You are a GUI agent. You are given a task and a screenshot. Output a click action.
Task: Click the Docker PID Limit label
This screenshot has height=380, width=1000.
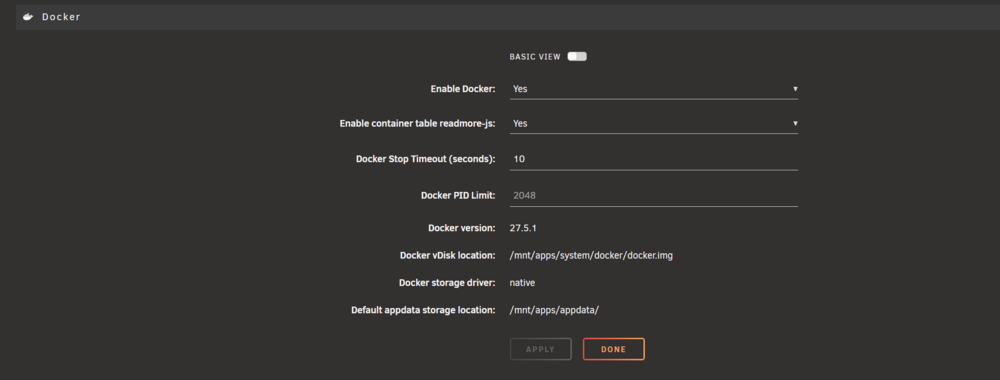(458, 196)
